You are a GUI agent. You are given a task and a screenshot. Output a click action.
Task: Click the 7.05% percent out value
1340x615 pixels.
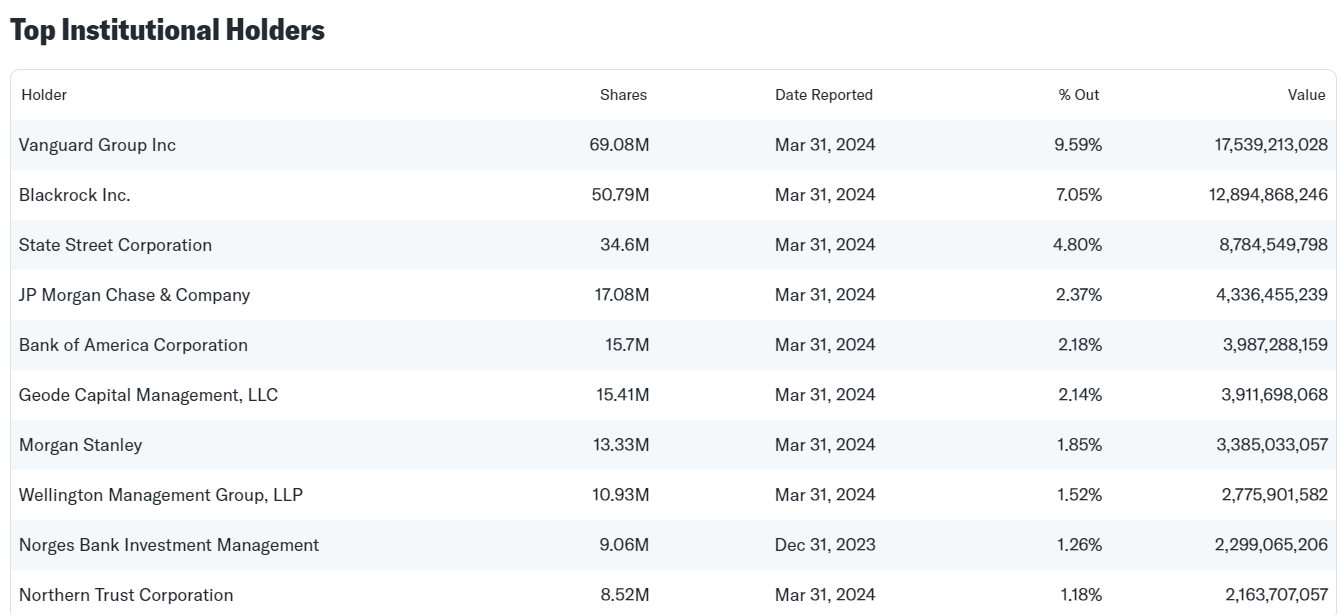pos(1079,195)
